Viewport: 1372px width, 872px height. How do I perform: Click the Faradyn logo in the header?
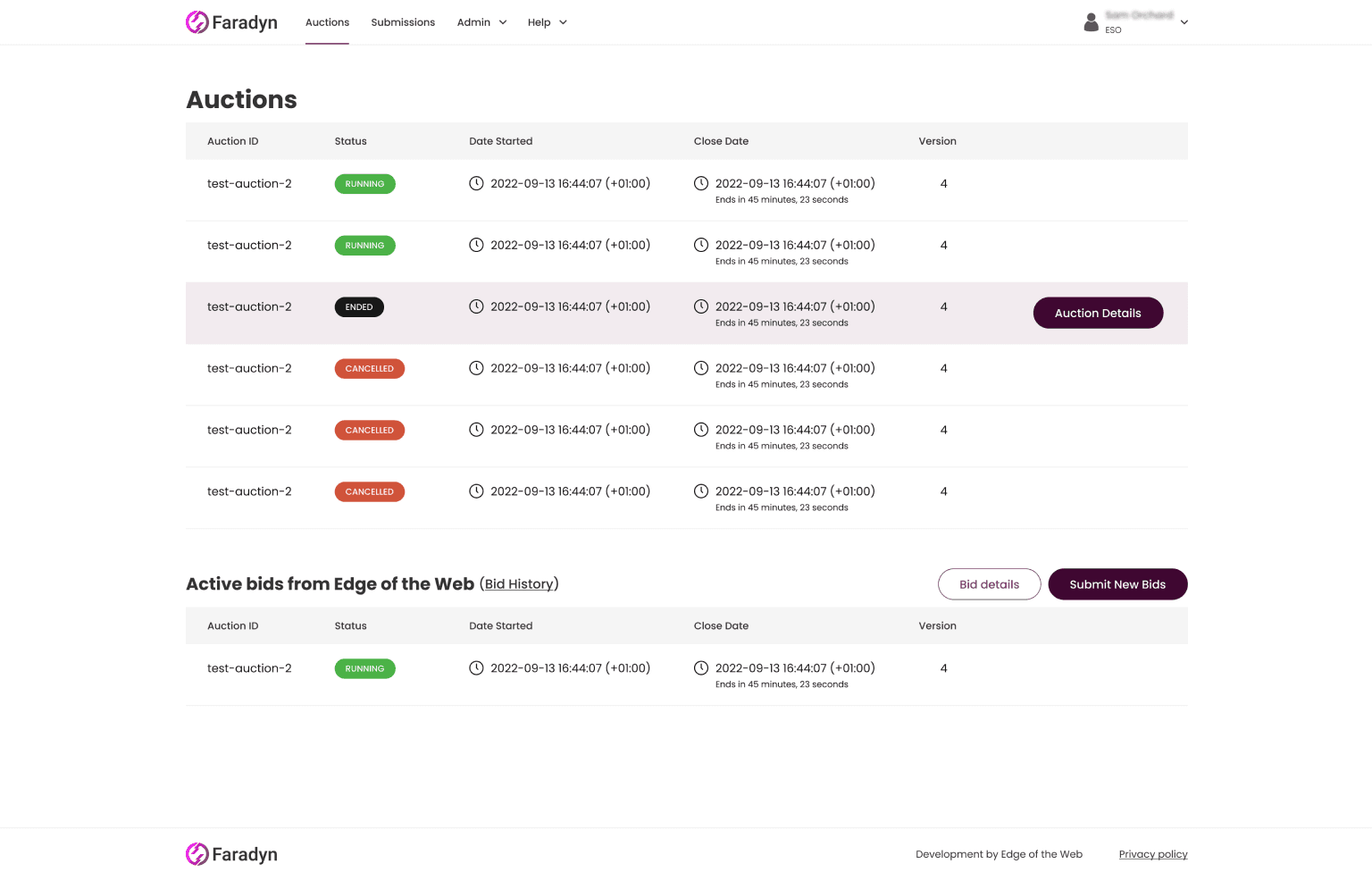click(x=231, y=22)
